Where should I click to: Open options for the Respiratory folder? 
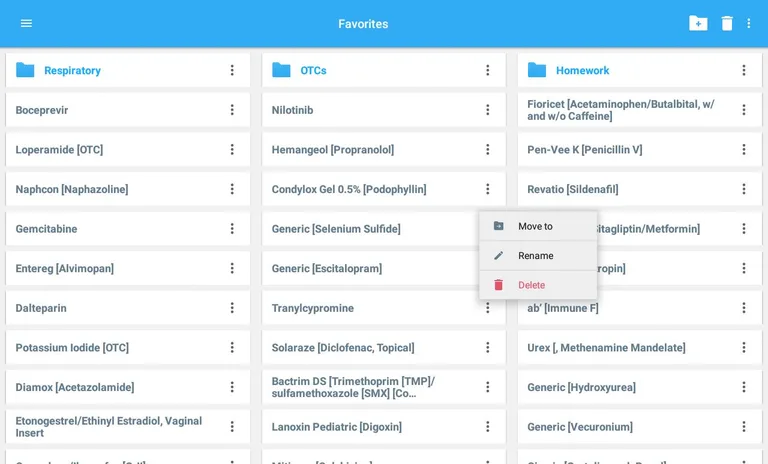click(232, 70)
